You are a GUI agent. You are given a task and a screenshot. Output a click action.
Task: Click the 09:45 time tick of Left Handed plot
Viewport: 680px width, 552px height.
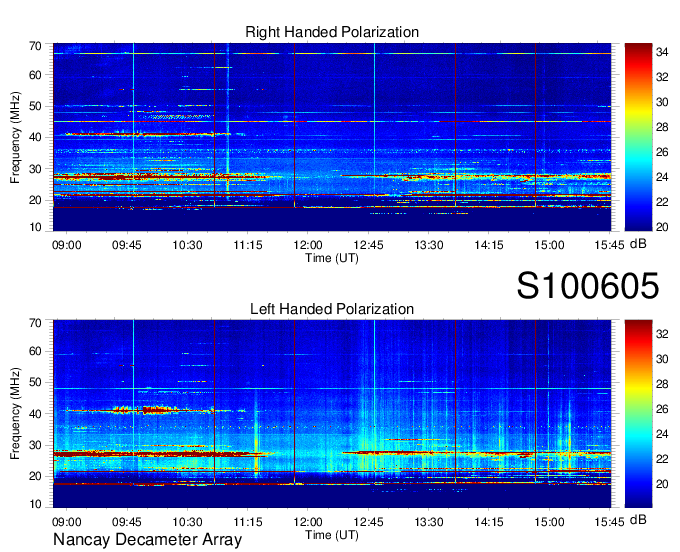tap(127, 522)
